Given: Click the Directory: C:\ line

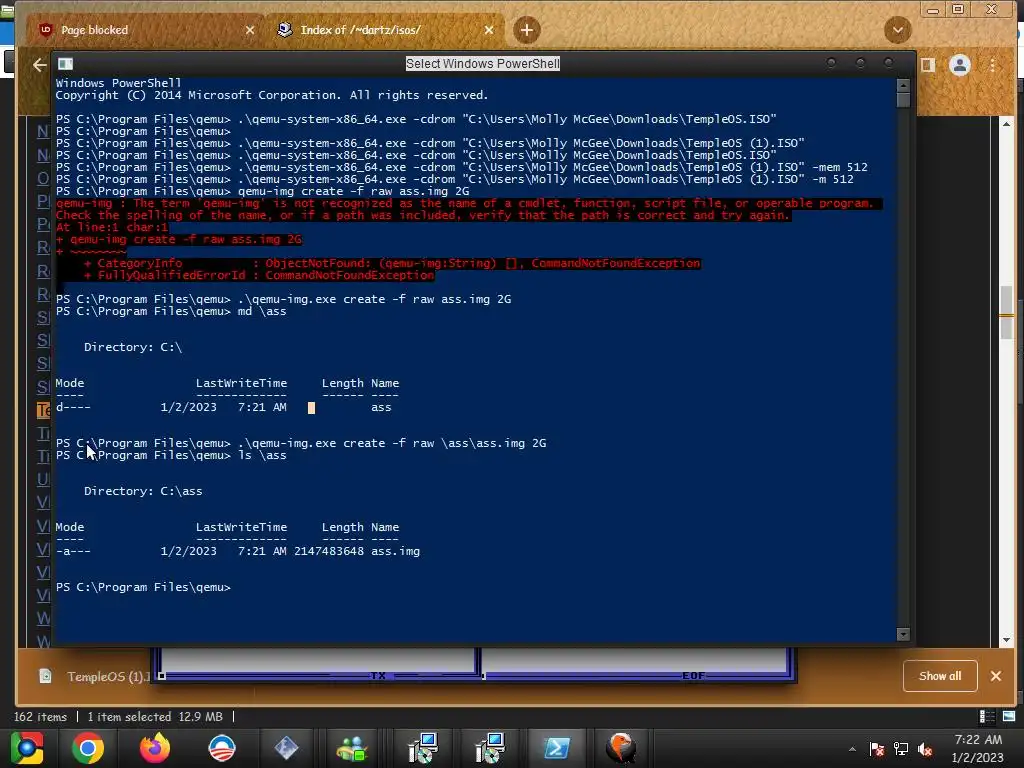Looking at the screenshot, I should (x=133, y=347).
